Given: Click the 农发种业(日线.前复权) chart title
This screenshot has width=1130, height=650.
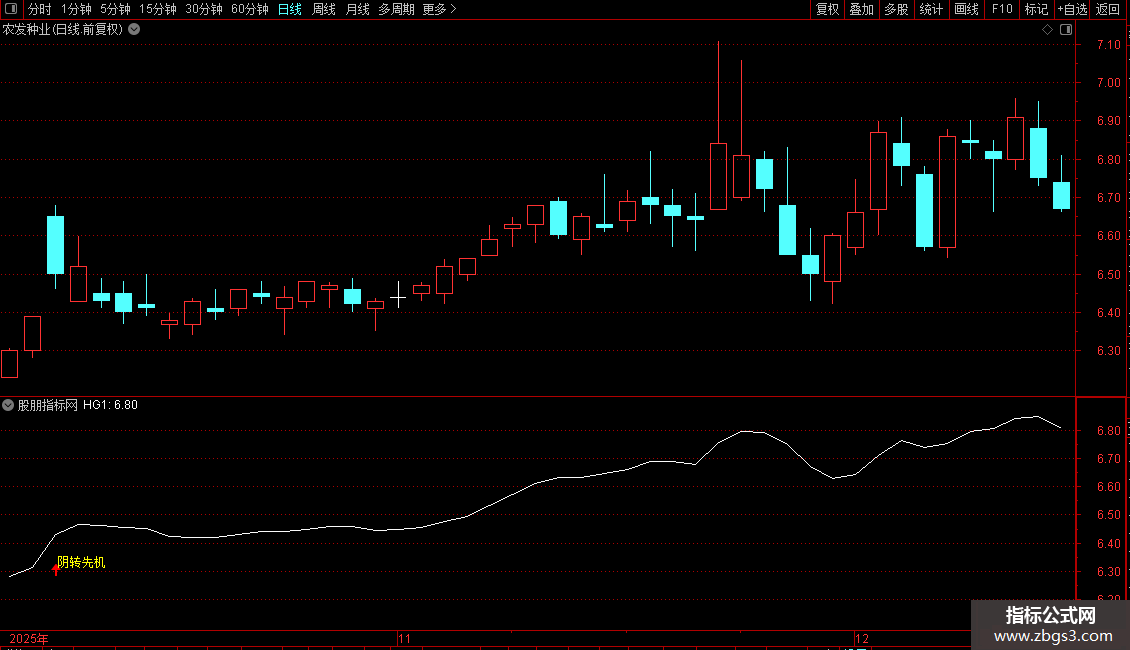Looking at the screenshot, I should coord(63,30).
